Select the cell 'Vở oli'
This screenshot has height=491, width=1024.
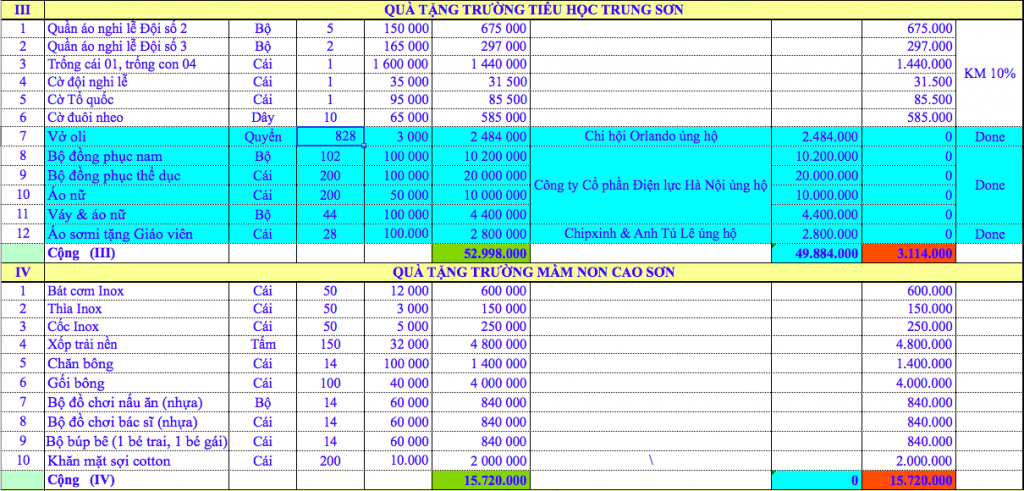137,136
